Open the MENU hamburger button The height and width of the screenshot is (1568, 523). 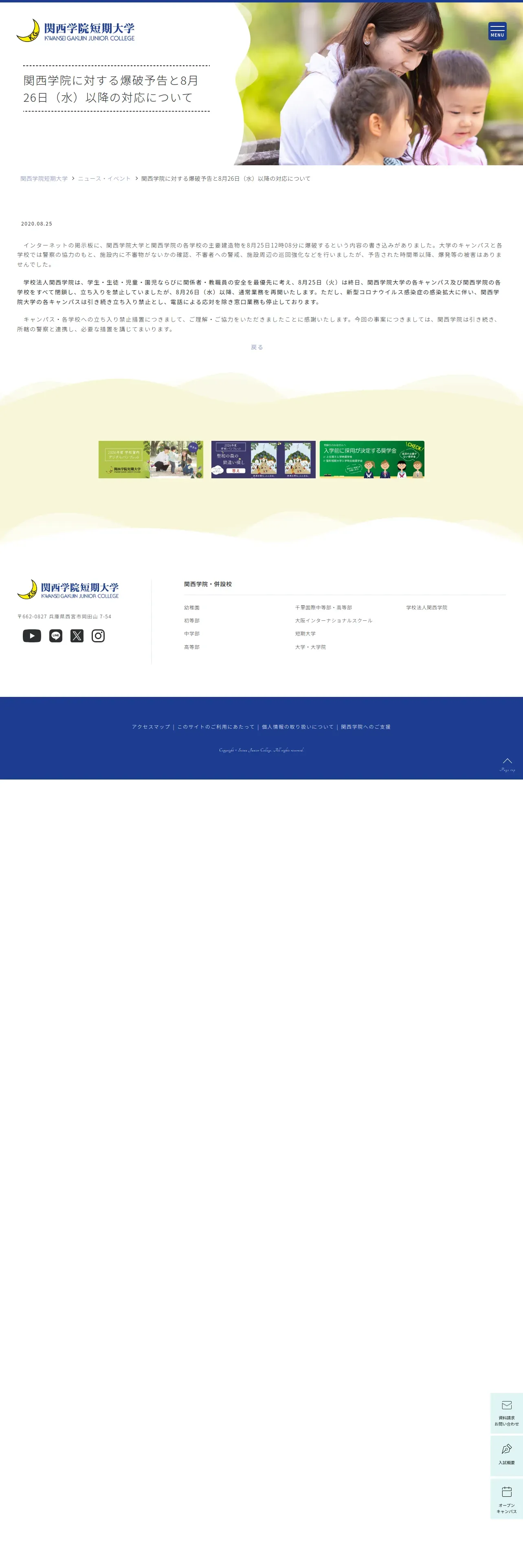tap(497, 31)
